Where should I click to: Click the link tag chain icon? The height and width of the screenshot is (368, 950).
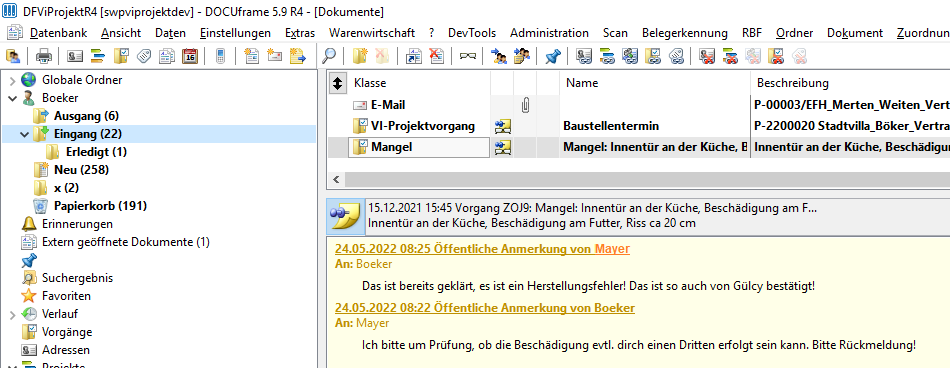click(676, 57)
